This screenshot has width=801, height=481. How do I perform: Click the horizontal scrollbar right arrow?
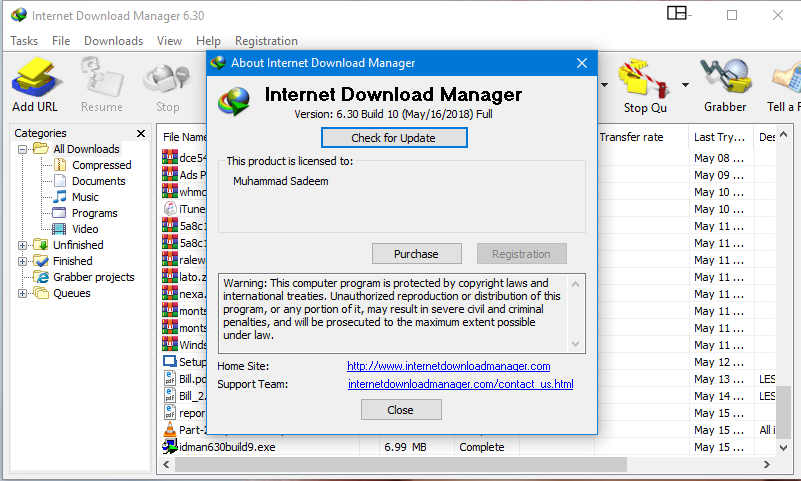tap(767, 465)
